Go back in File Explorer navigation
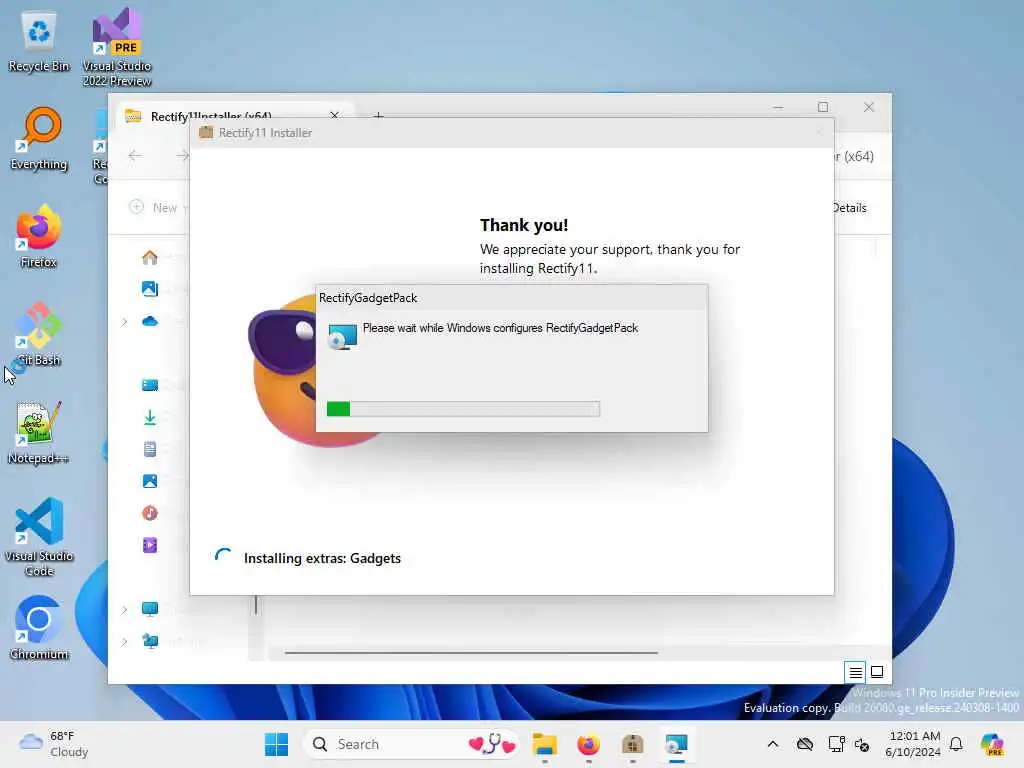Viewport: 1024px width, 768px height. tap(135, 155)
